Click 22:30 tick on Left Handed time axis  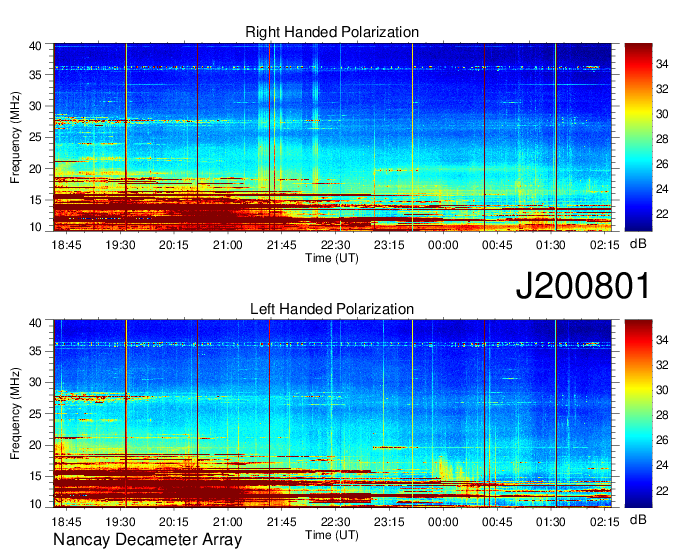pyautogui.click(x=335, y=522)
